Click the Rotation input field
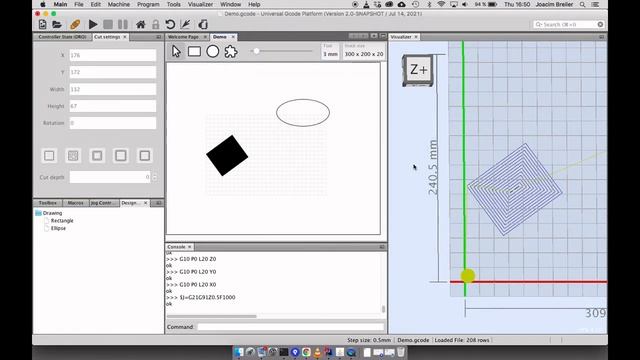Image resolution: width=640 pixels, height=360 pixels. pos(113,123)
